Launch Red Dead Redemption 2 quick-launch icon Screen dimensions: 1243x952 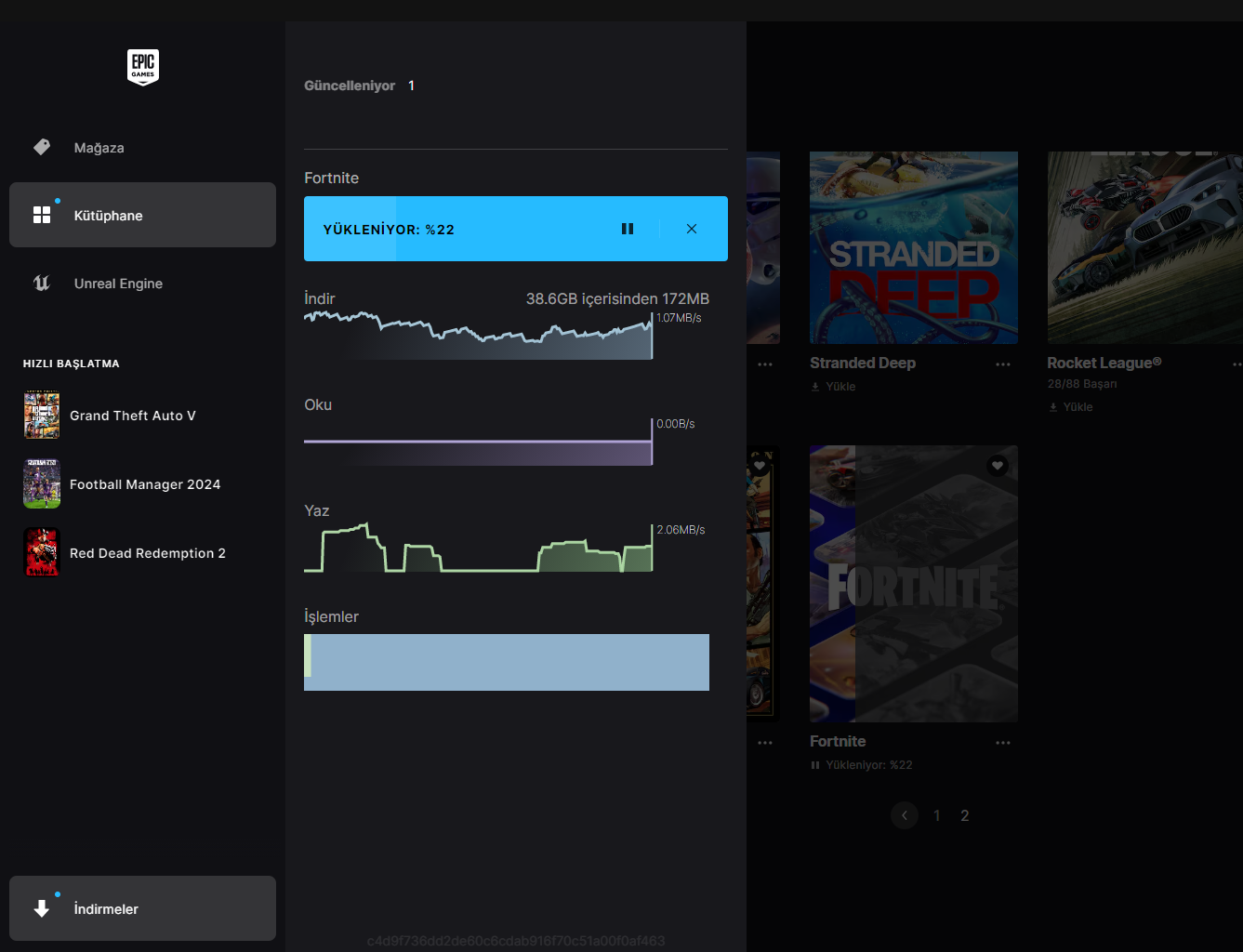(42, 552)
